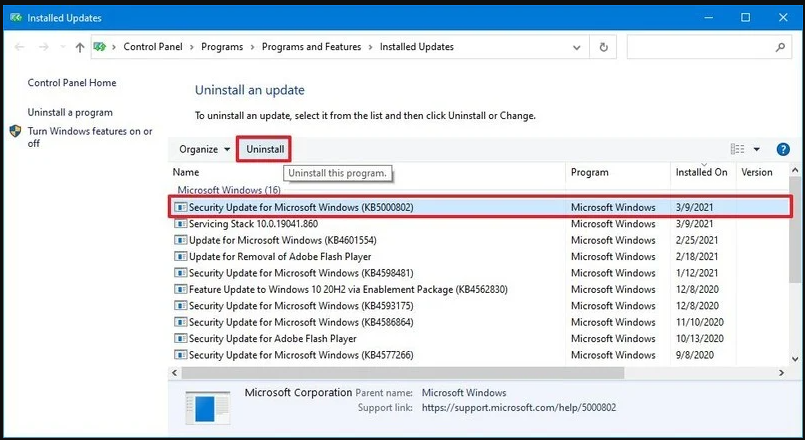Click vertical scrollbar up arrow
The image size is (805, 440).
(x=795, y=170)
